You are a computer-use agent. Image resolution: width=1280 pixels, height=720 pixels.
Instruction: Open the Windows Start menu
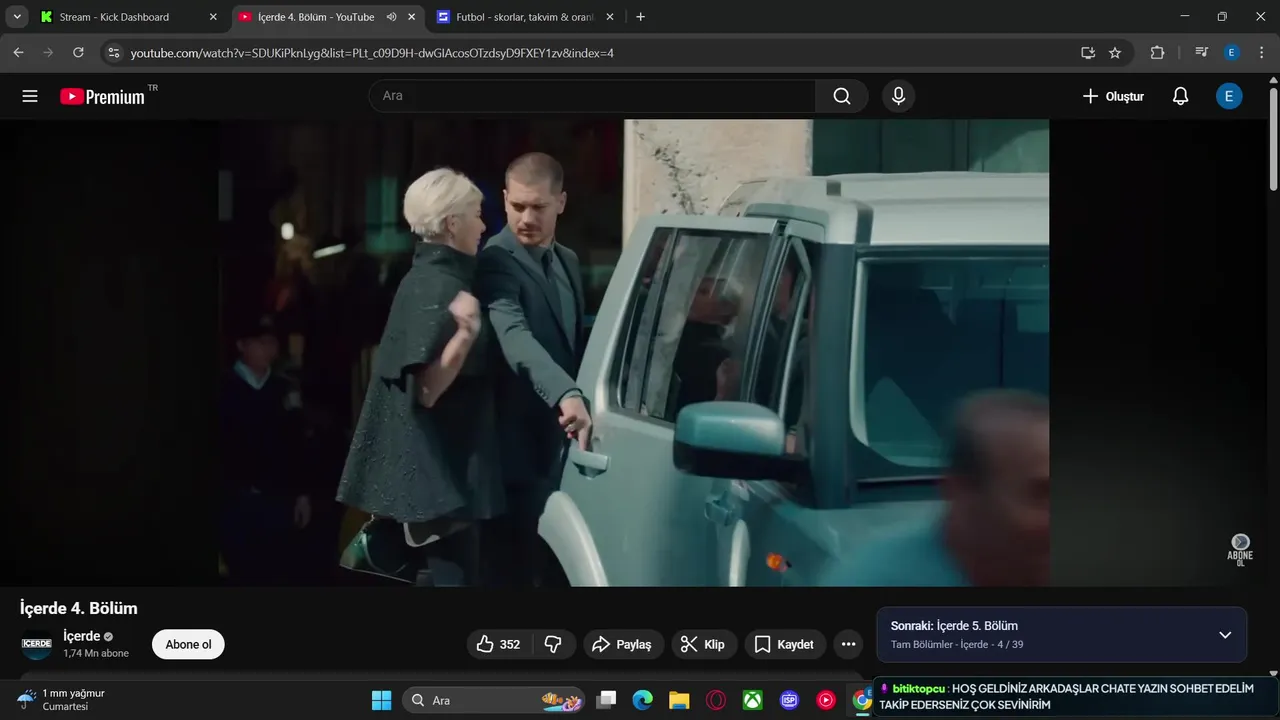point(381,700)
